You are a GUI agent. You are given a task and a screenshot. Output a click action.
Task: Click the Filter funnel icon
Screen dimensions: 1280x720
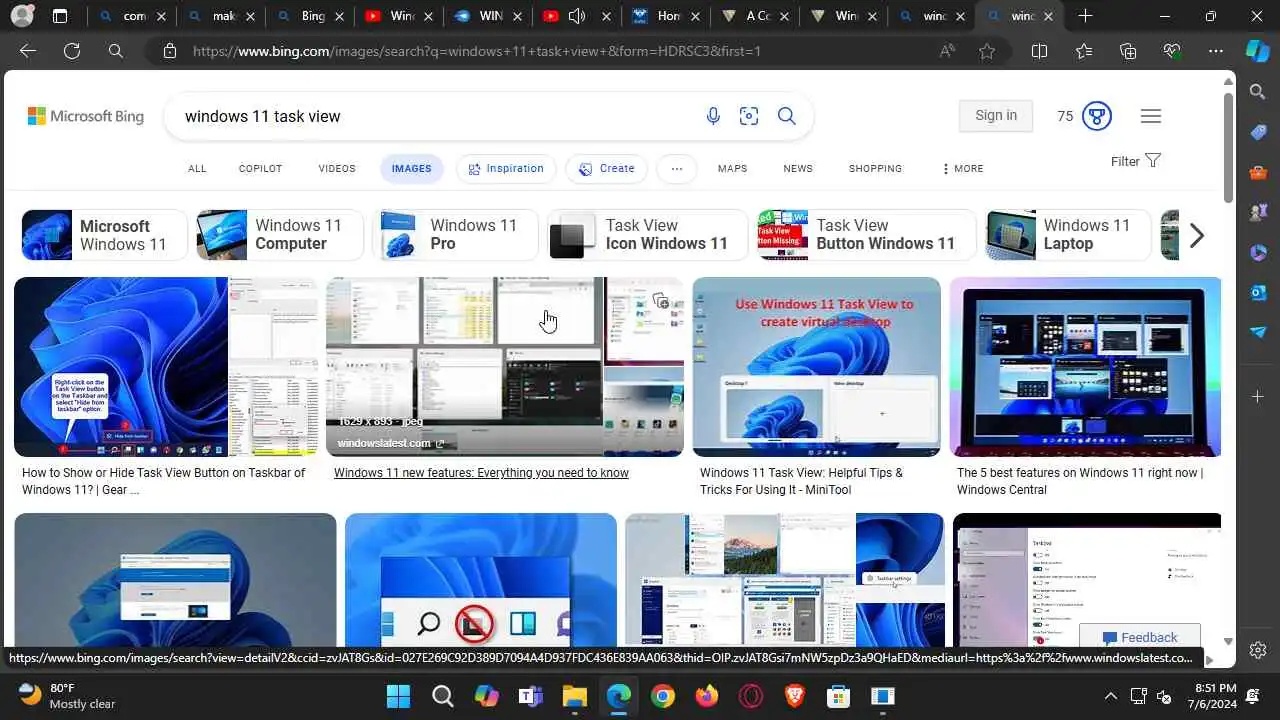point(1152,161)
